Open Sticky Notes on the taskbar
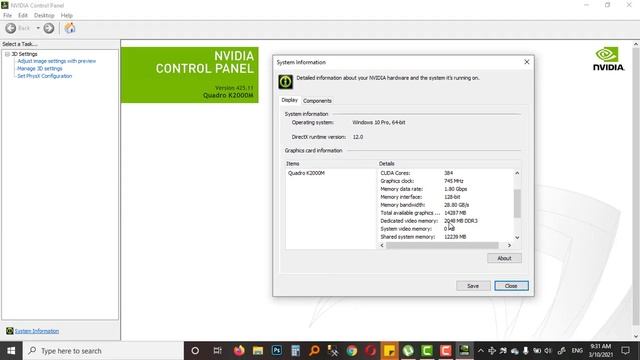640x360 pixels. pos(389,351)
